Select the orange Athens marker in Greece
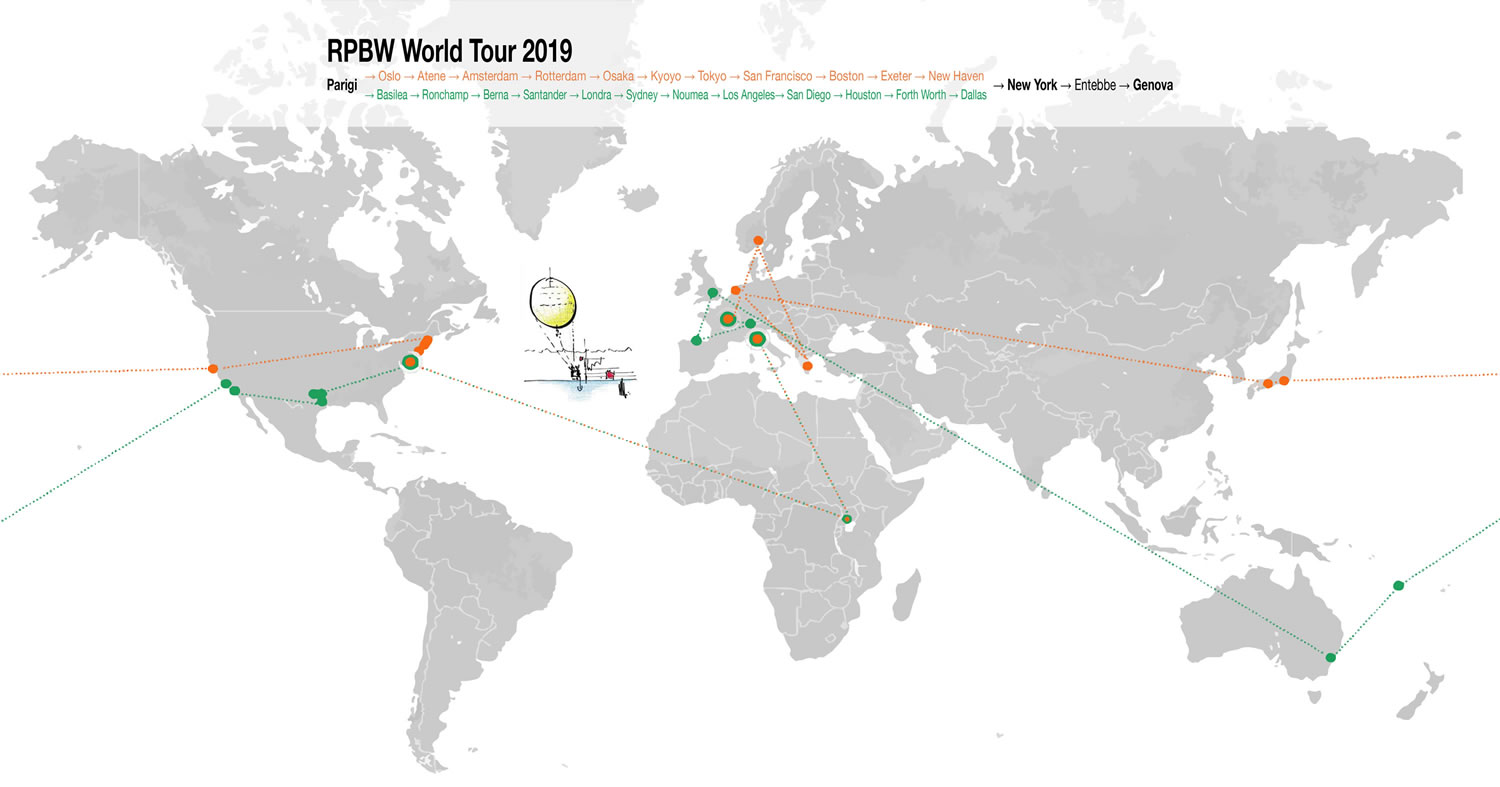 807,366
